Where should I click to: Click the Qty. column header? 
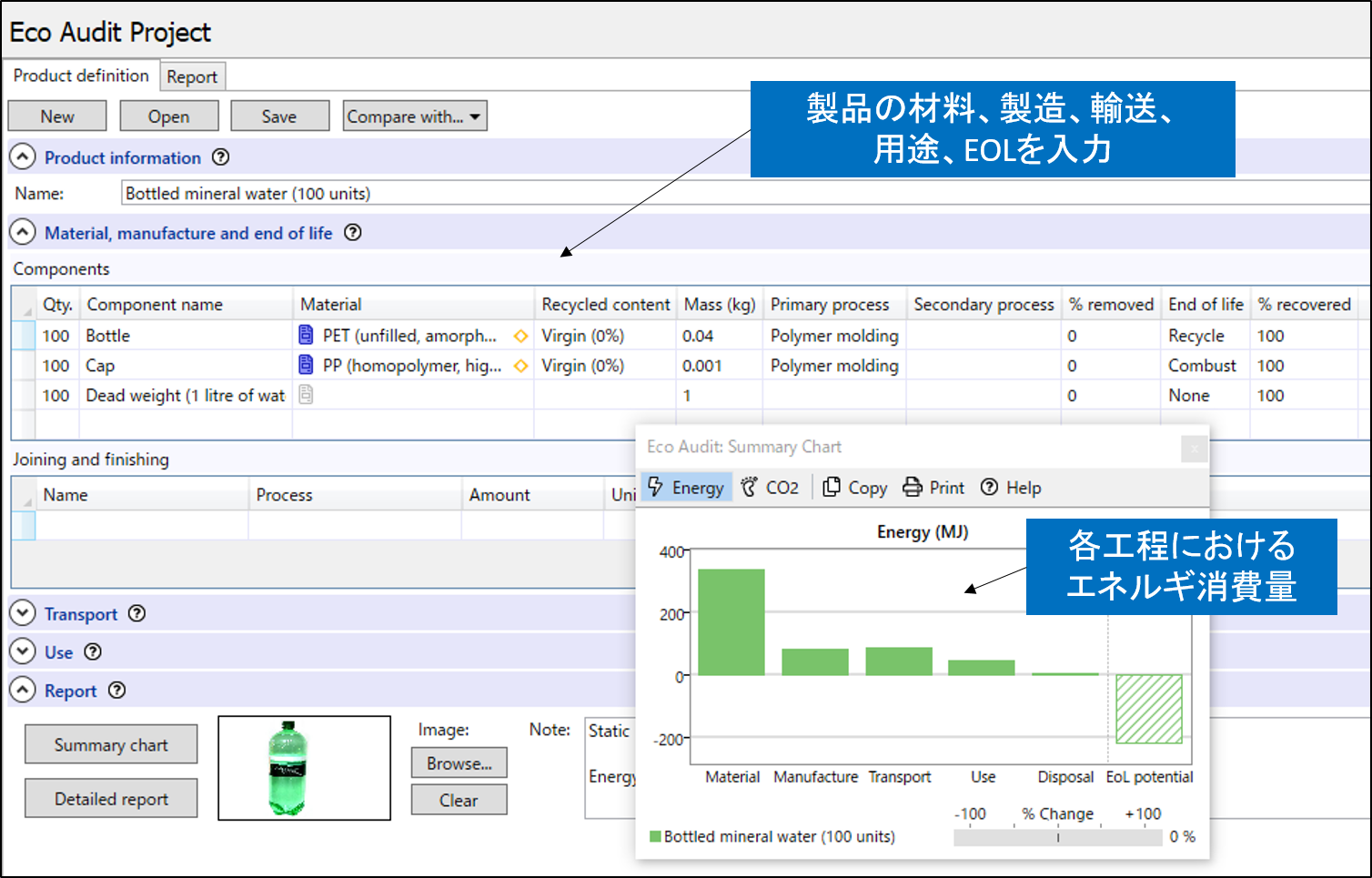57,305
